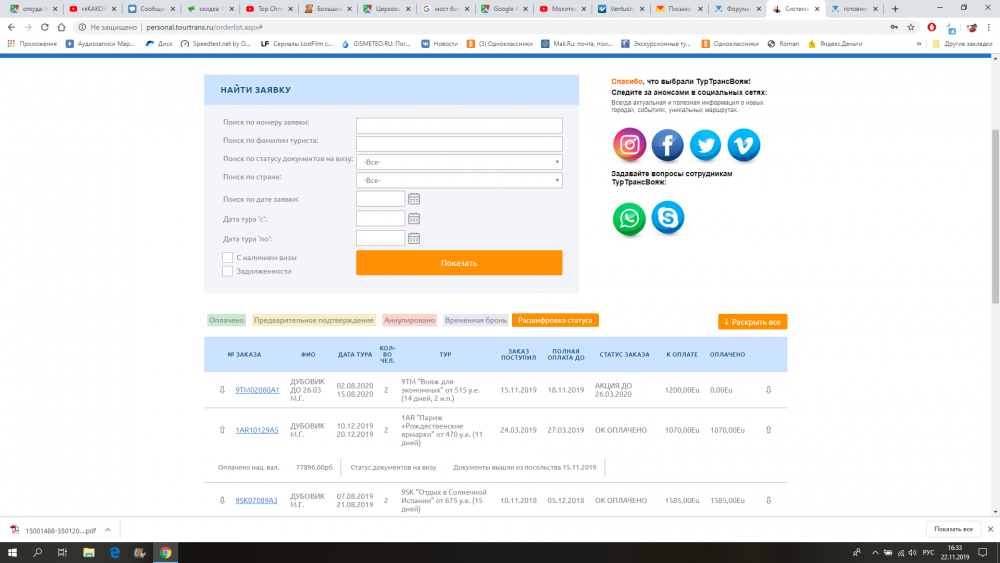Open order link 9SK07089A3
The width and height of the screenshot is (1000, 563).
coord(257,500)
